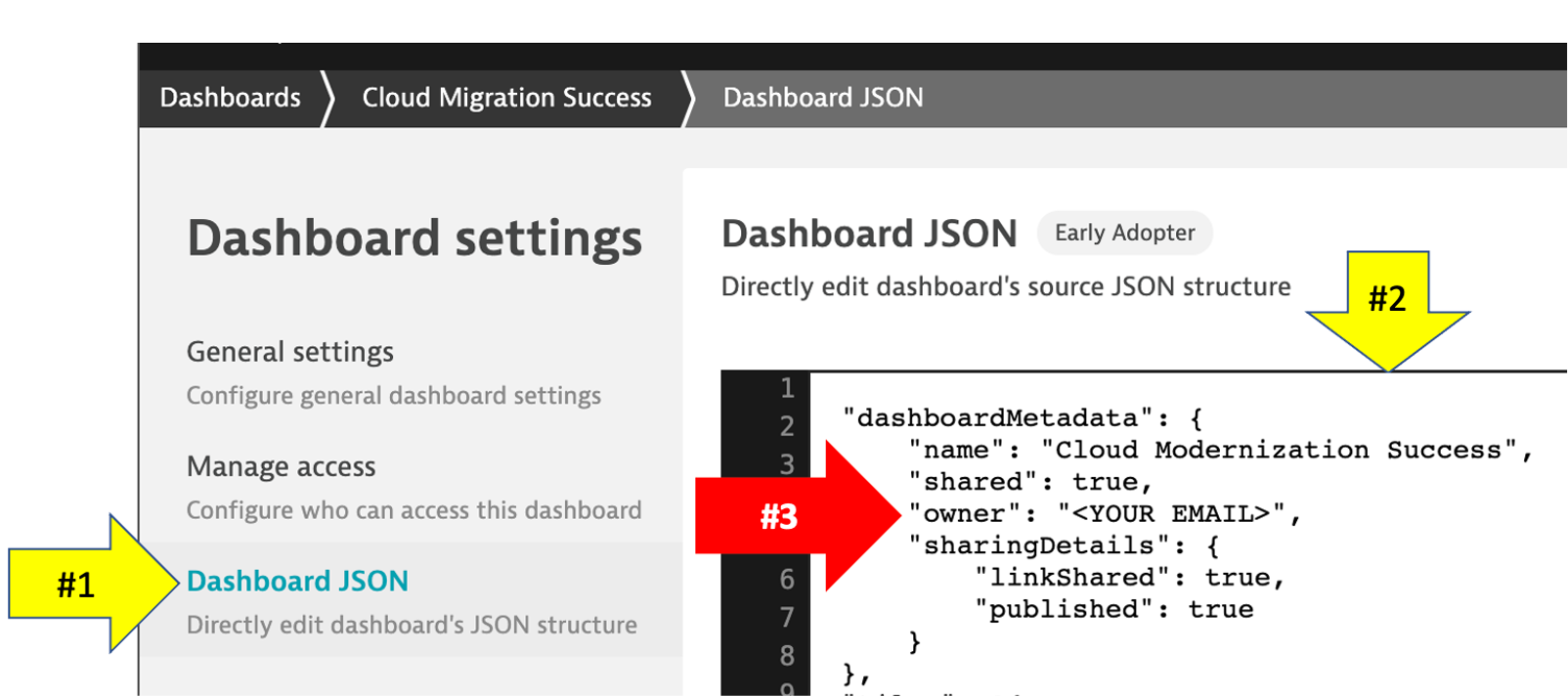Click the "linkShared": true line
This screenshot has width=1568, height=696.
tap(1128, 578)
